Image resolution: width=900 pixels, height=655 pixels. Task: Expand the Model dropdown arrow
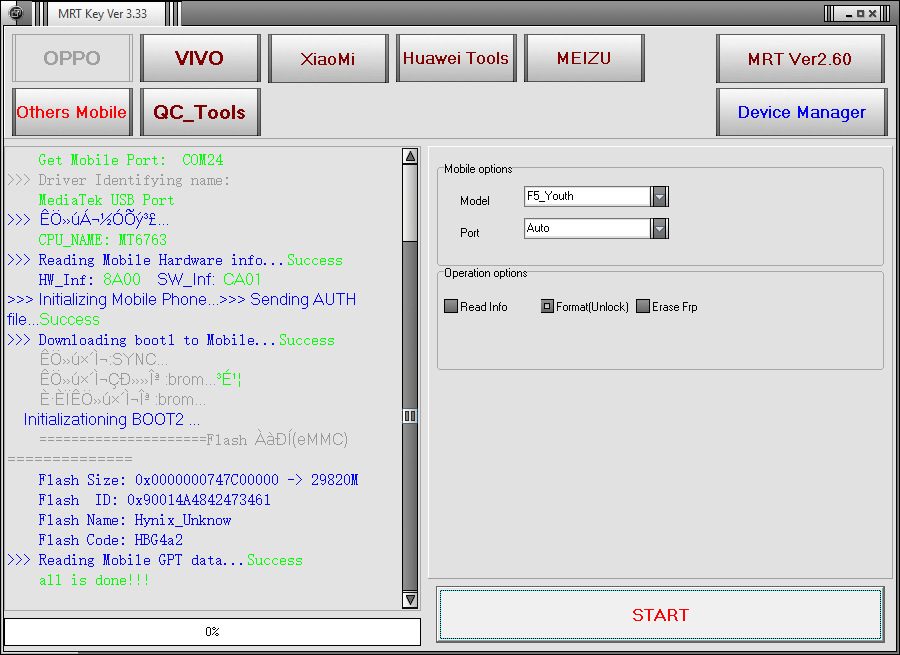660,196
